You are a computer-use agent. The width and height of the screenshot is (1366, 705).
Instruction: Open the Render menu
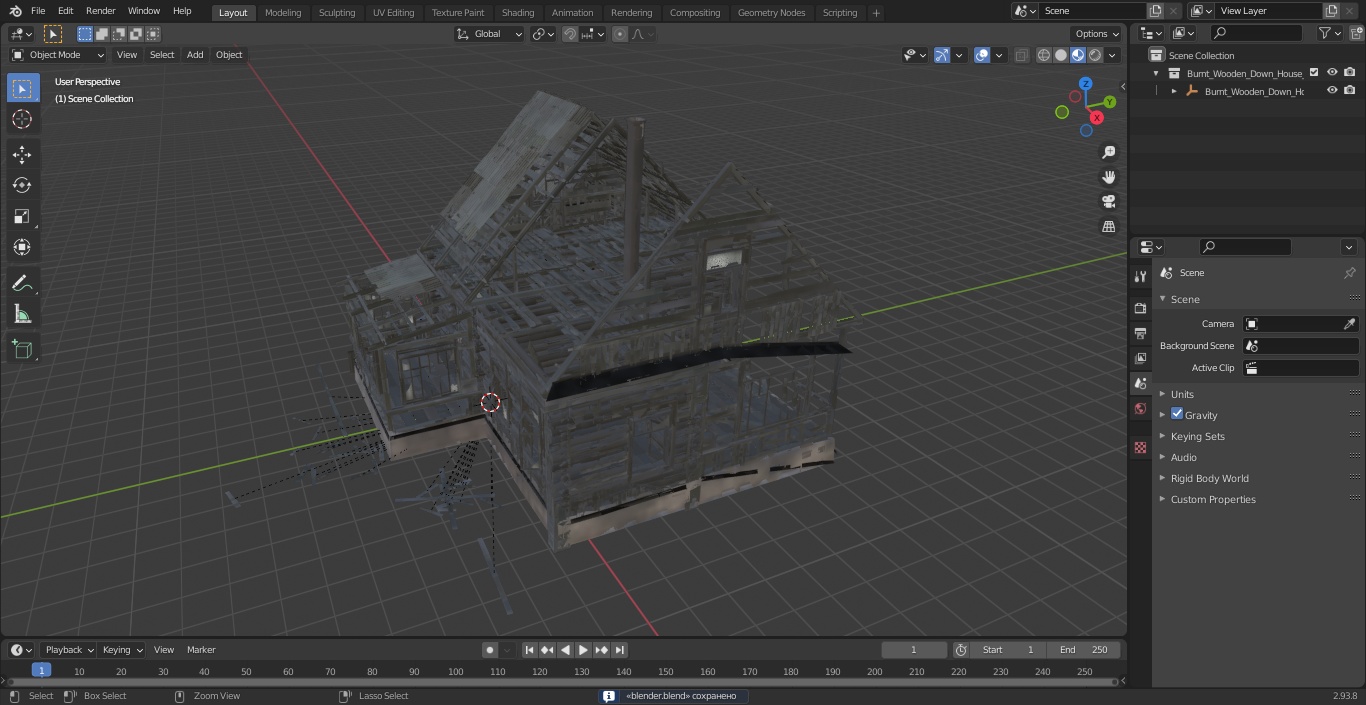tap(101, 11)
